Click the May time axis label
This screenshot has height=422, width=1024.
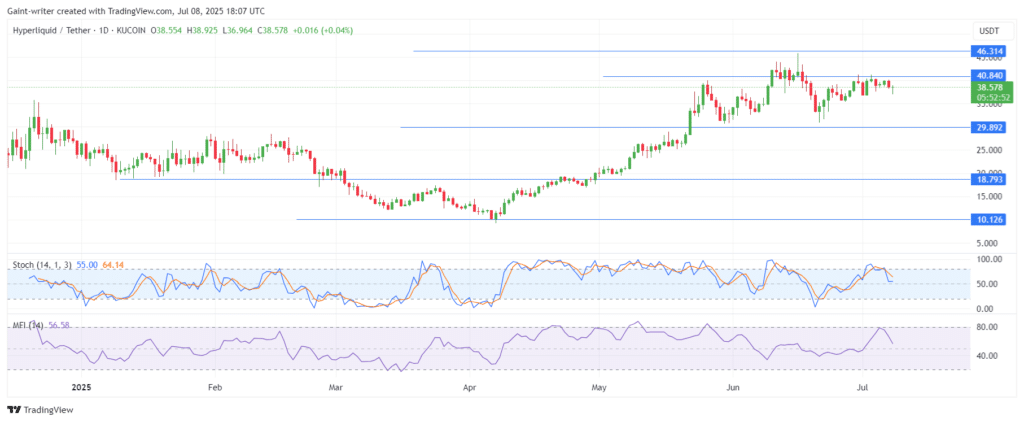[599, 388]
